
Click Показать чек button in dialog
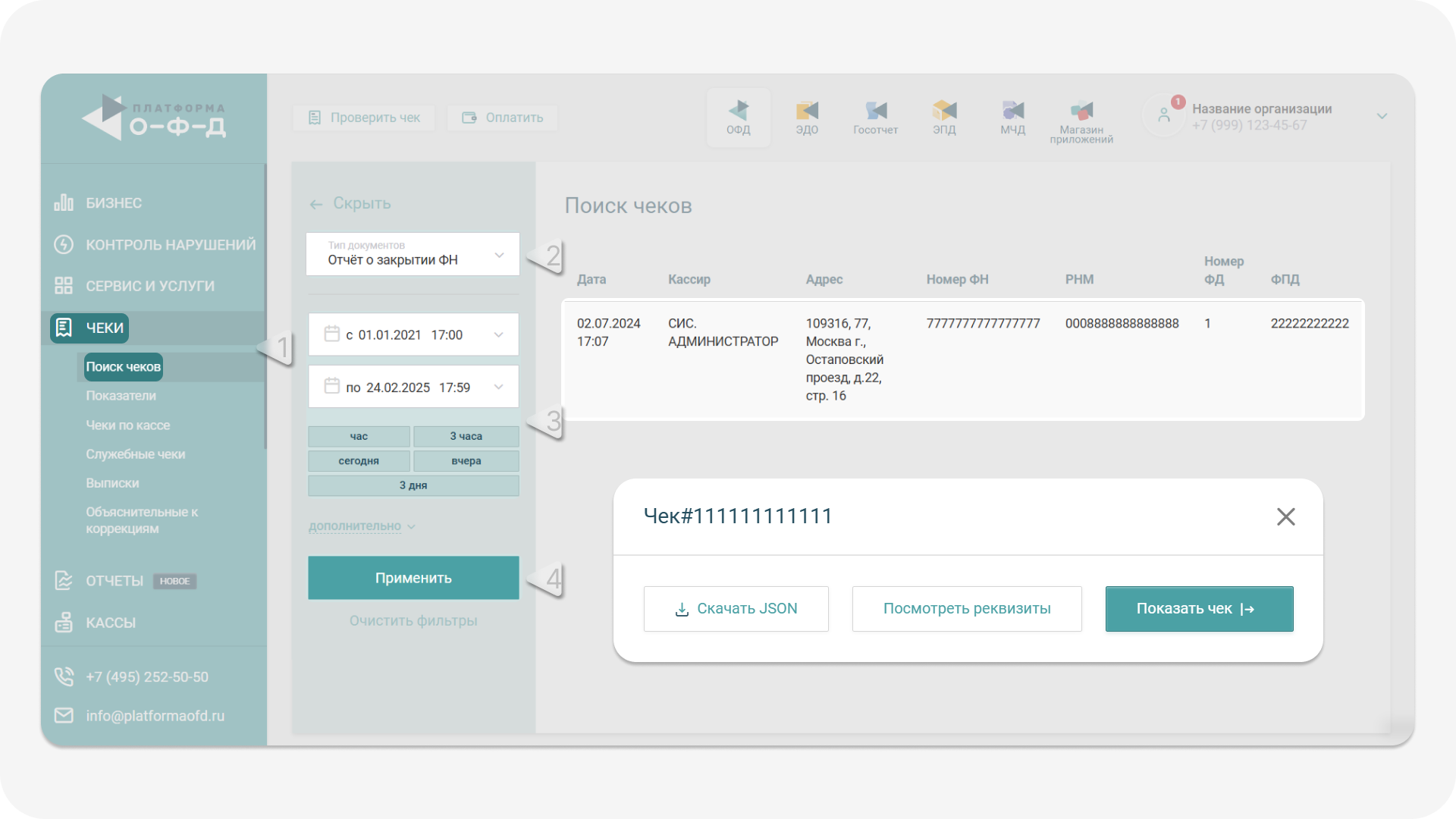1199,609
